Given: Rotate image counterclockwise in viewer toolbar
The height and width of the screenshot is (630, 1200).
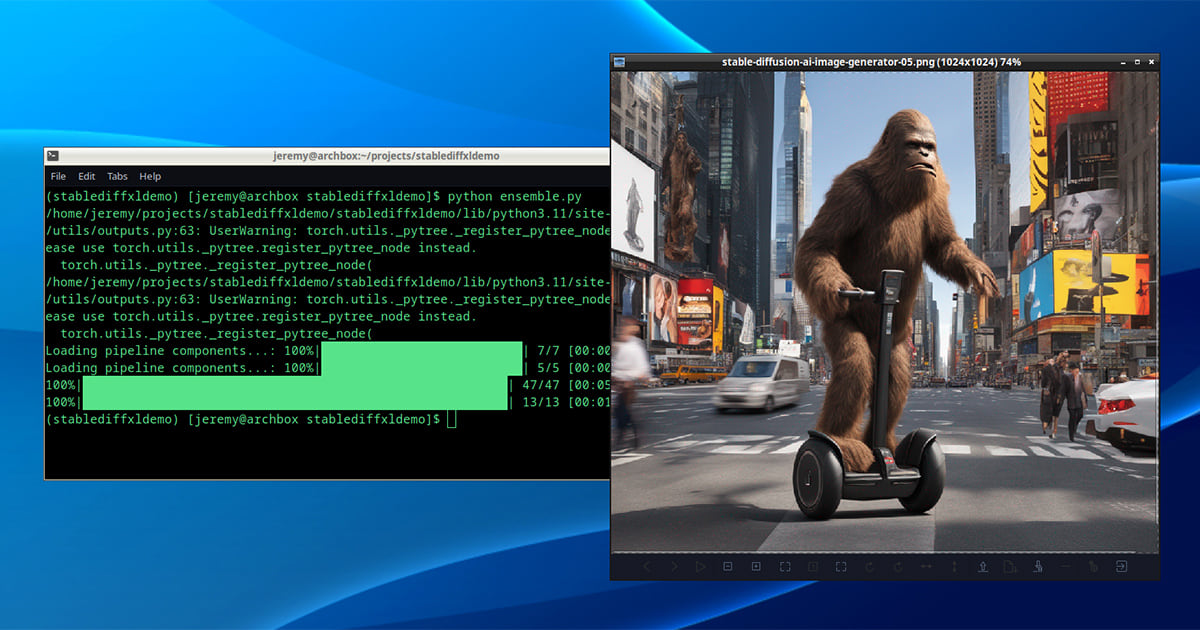Looking at the screenshot, I should click(x=870, y=567).
